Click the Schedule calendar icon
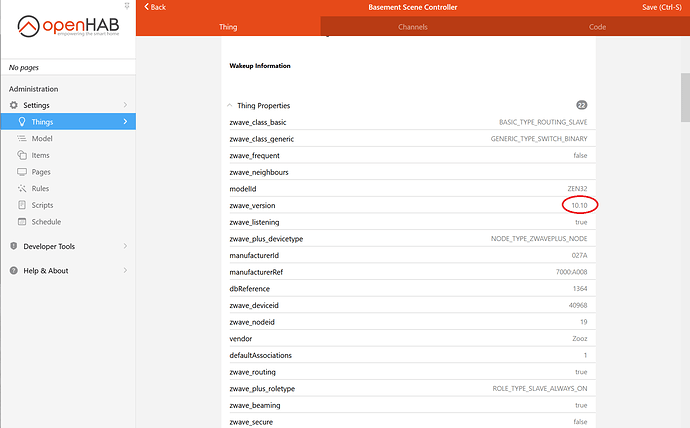 point(22,222)
